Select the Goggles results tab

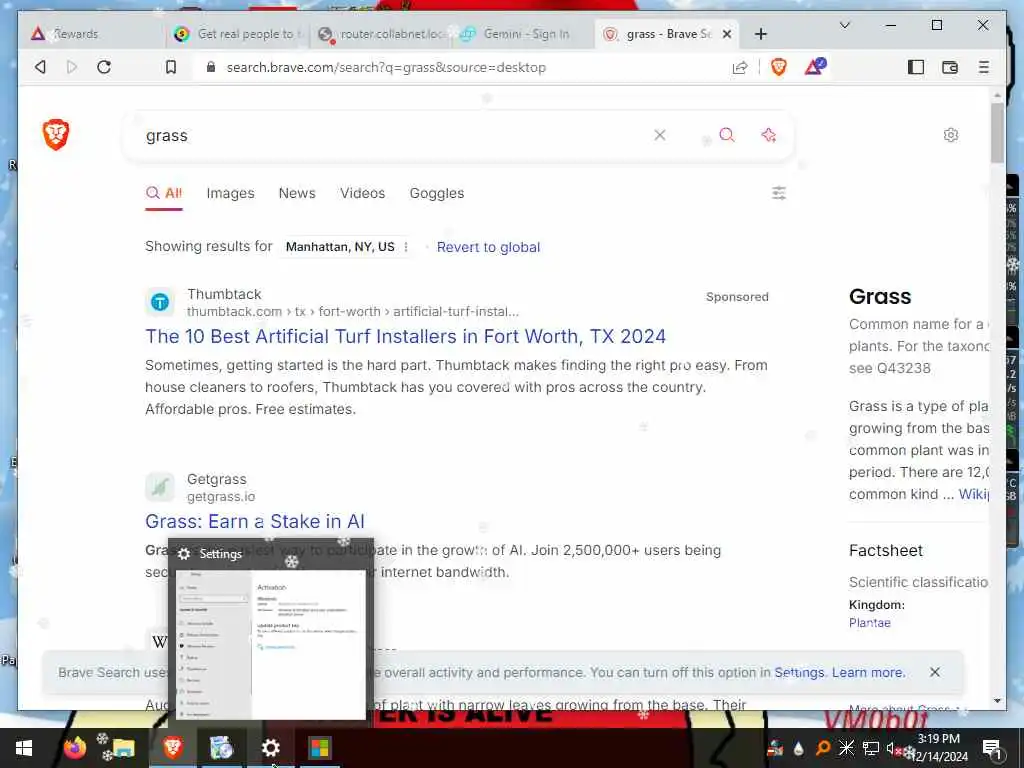tap(437, 193)
